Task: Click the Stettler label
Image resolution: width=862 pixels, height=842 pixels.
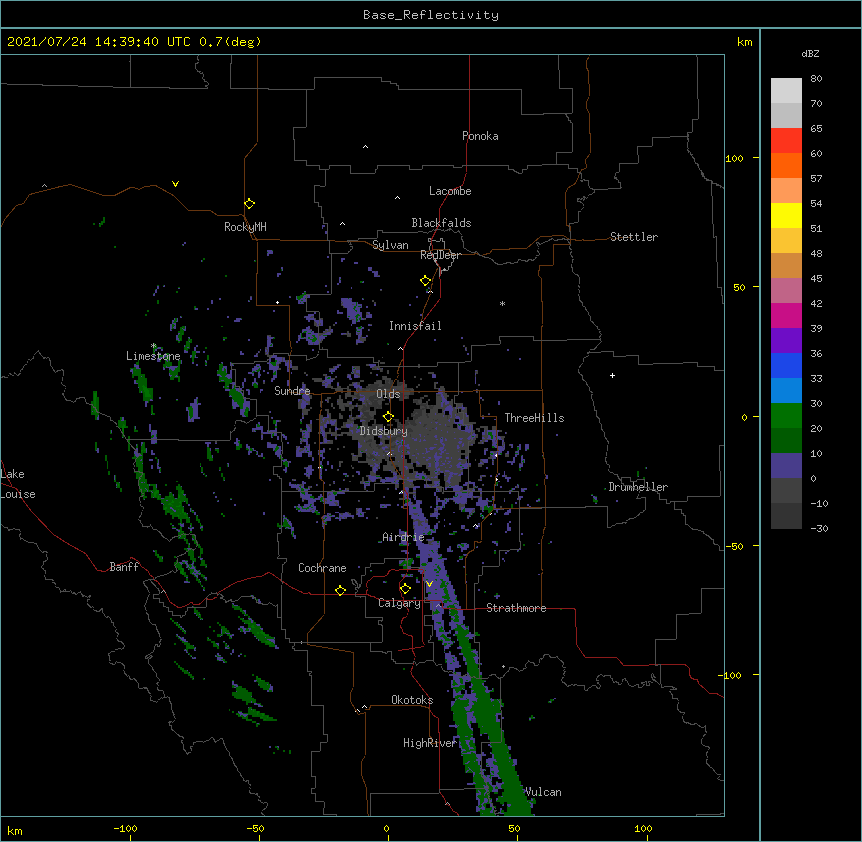Action: [633, 237]
